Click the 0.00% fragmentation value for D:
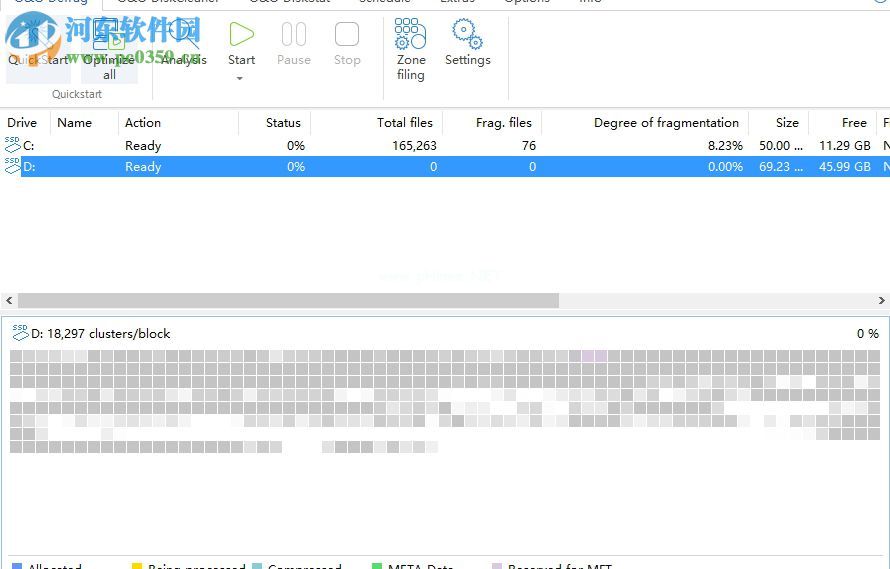Screen dimensions: 890x569 point(725,167)
